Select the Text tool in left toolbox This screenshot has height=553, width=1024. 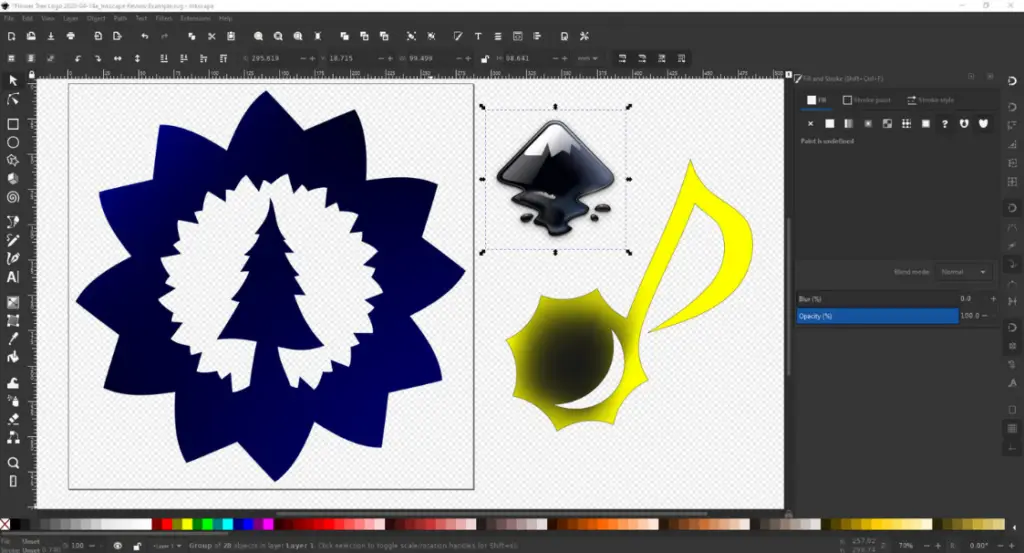[x=12, y=277]
